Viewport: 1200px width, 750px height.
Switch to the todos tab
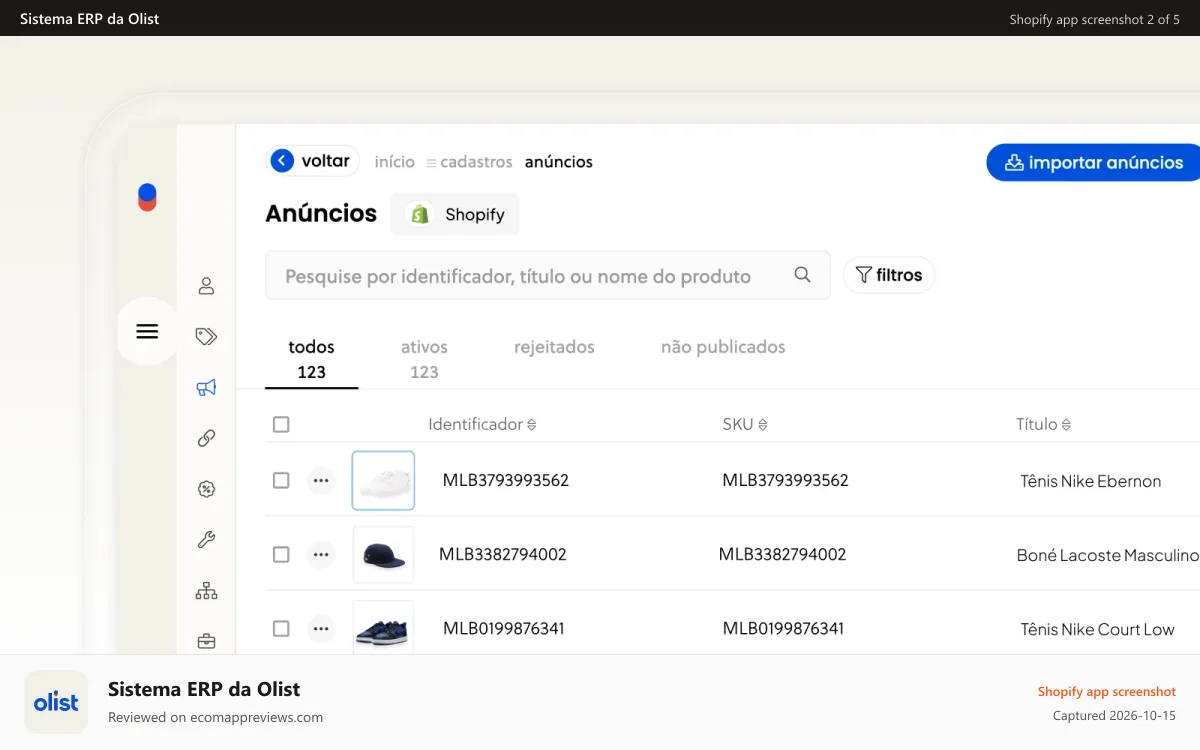[311, 359]
